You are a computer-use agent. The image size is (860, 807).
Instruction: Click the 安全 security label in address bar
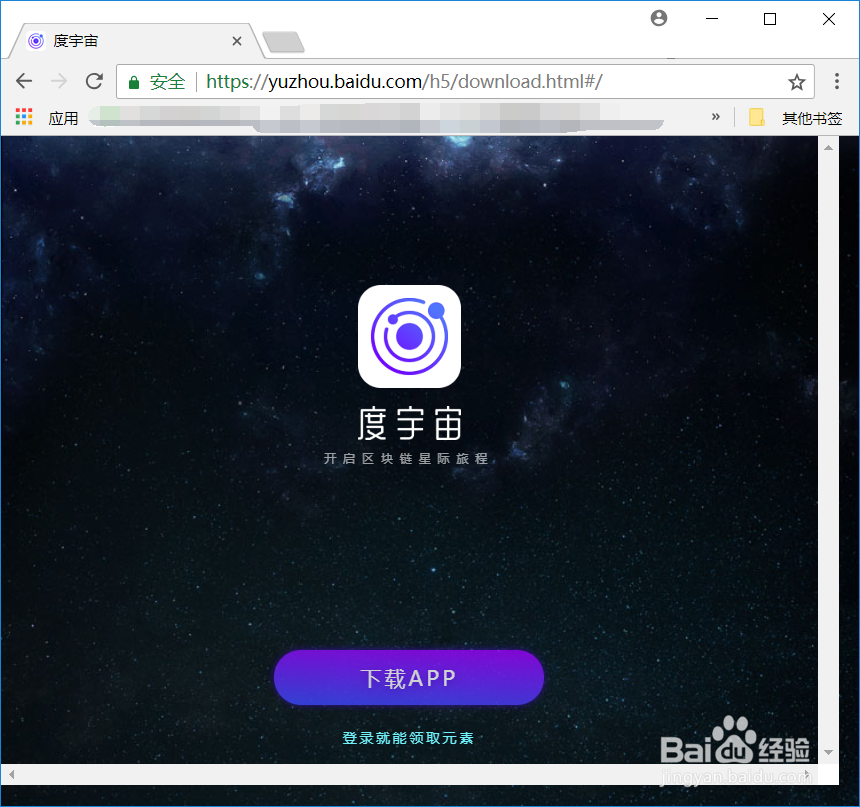pos(165,81)
